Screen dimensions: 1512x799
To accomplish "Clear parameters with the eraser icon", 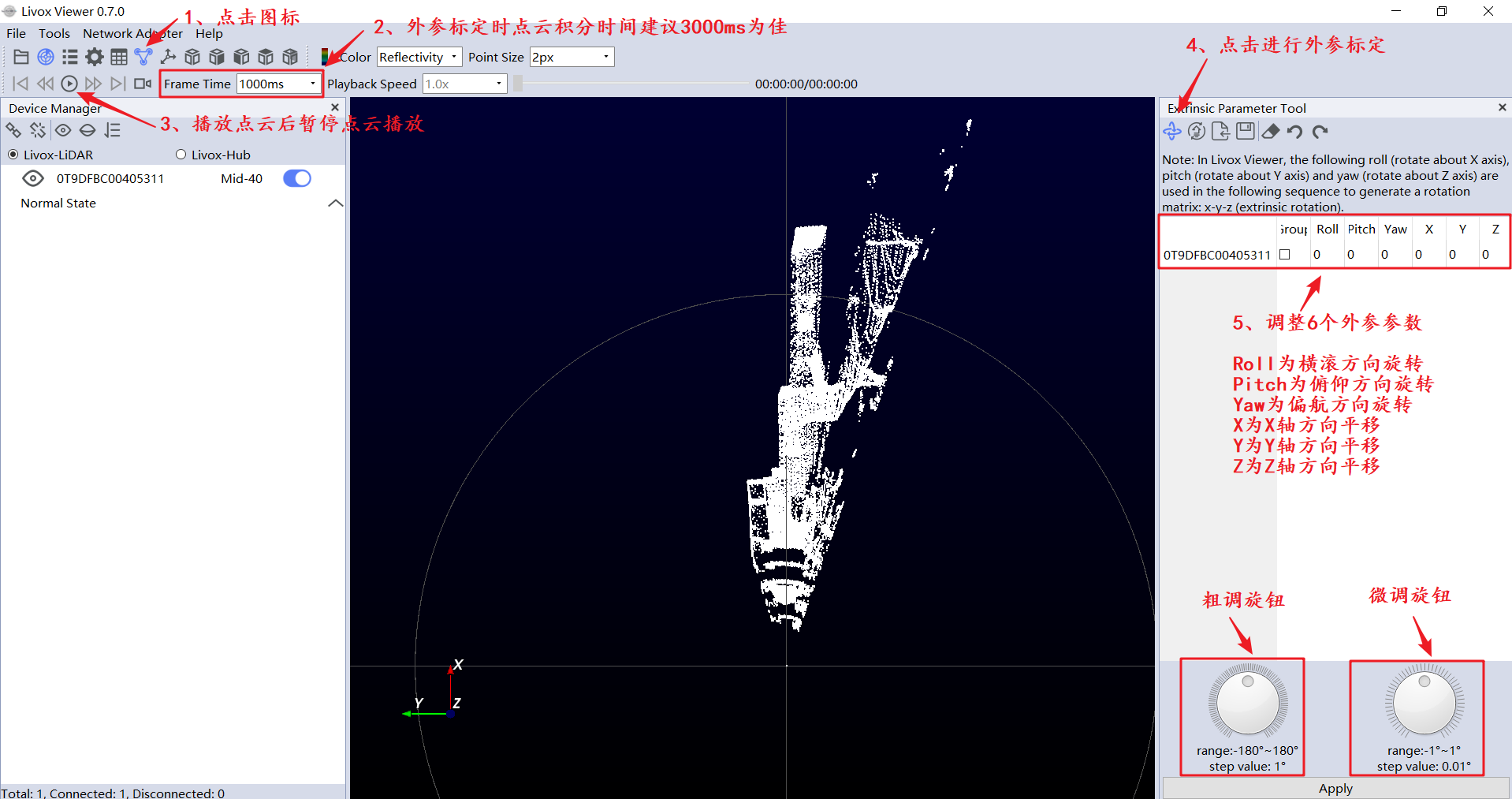I will (x=1270, y=132).
